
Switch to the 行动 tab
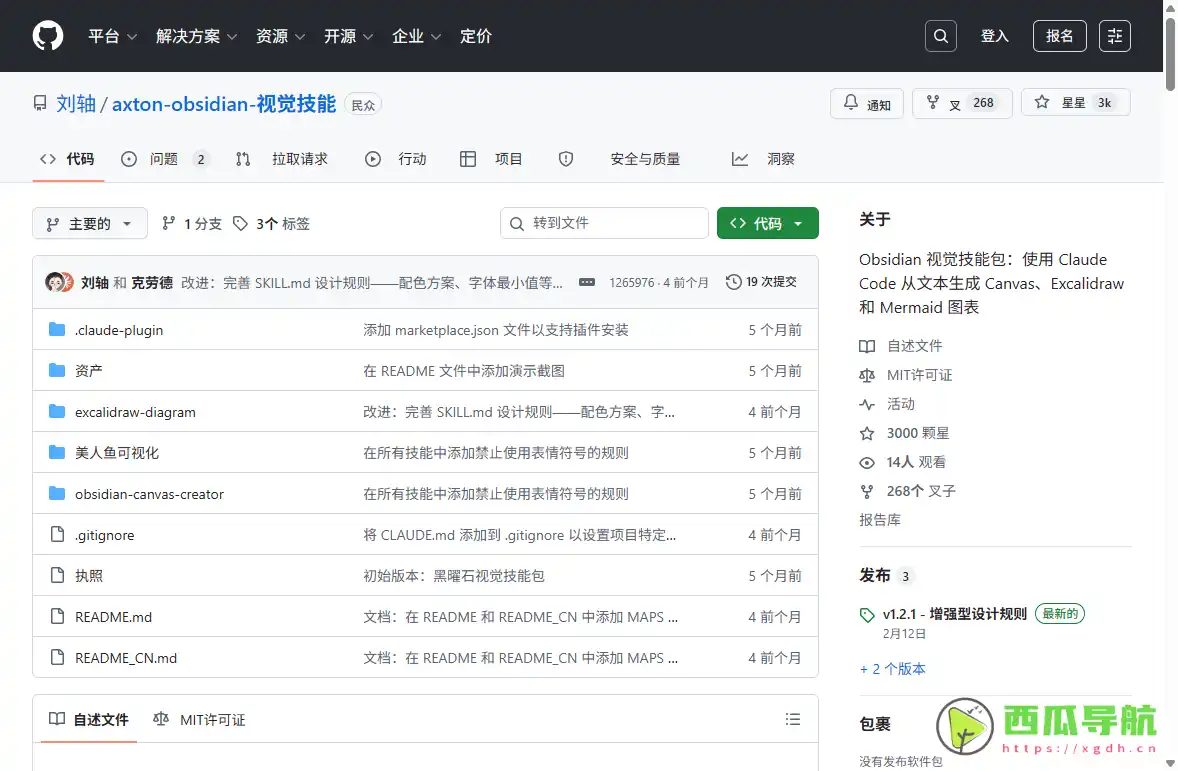[396, 159]
